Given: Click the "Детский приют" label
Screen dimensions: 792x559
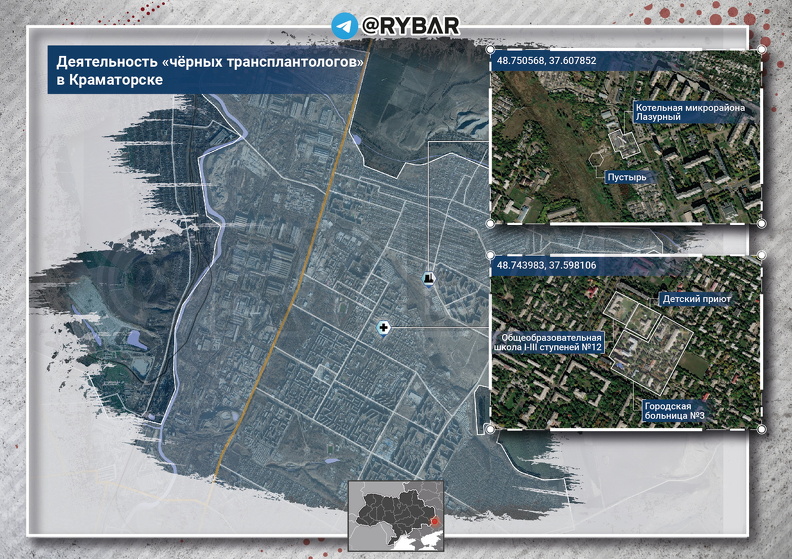Looking at the screenshot, I should [x=697, y=299].
